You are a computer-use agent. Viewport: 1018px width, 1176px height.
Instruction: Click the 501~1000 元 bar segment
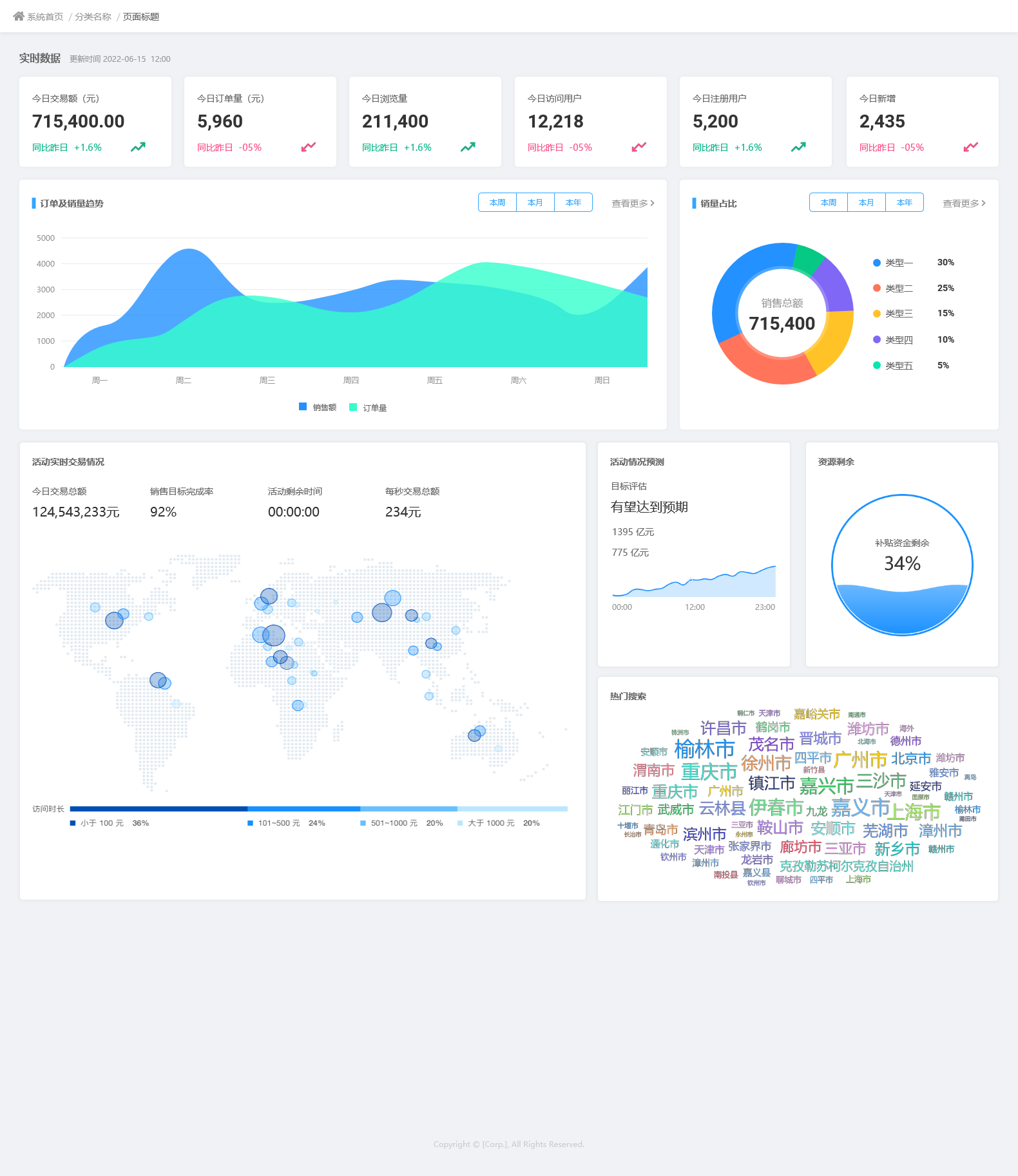[x=408, y=808]
